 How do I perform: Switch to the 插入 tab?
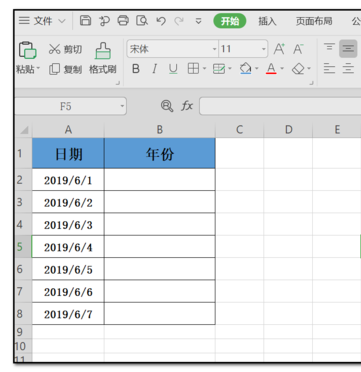coord(267,21)
